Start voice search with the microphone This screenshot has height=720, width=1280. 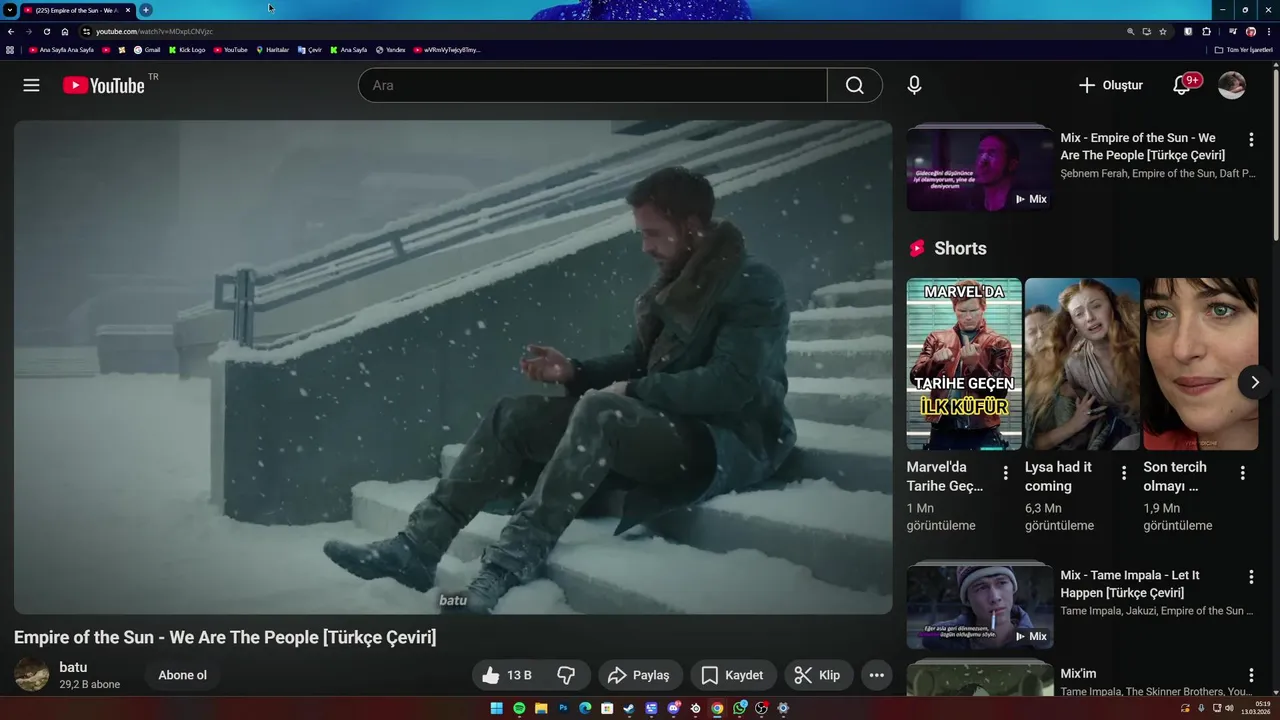coord(914,85)
